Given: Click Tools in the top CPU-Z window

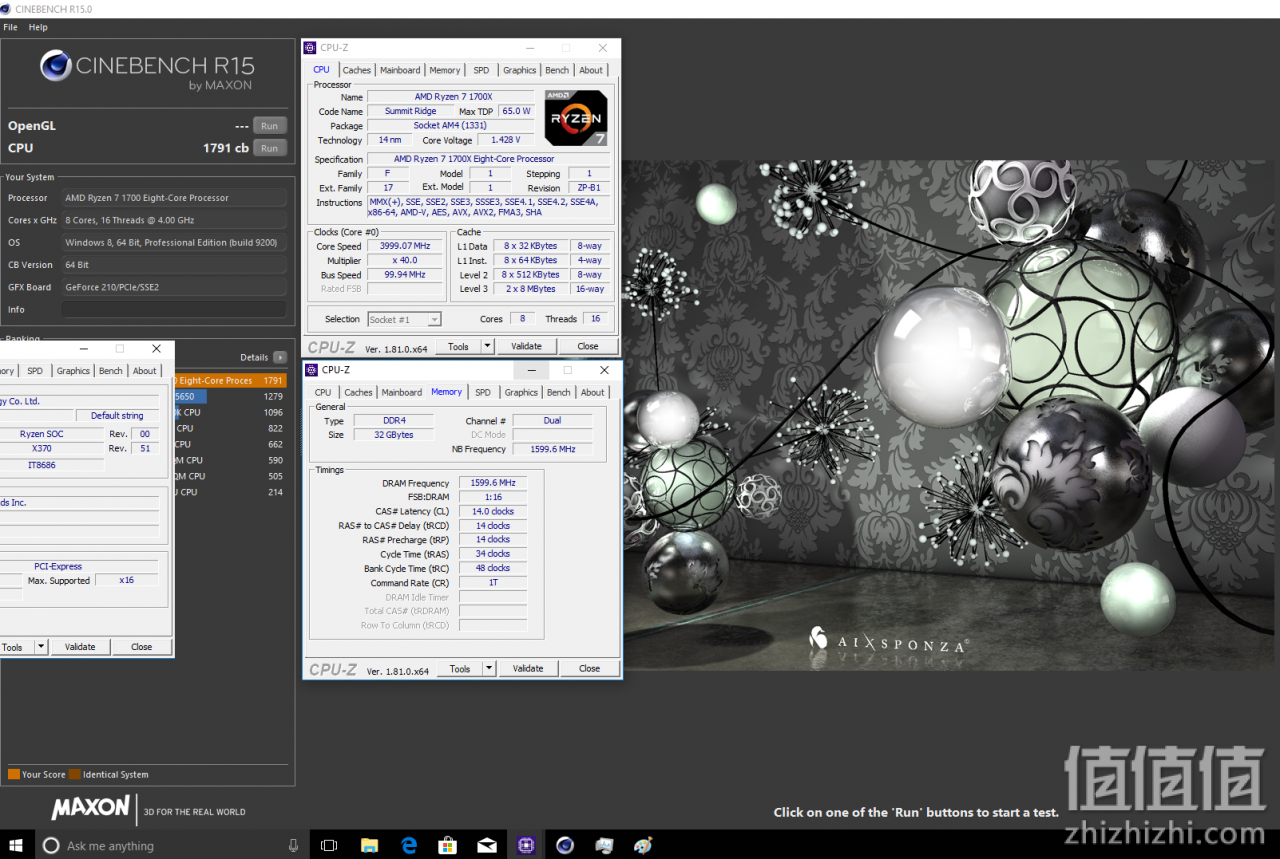Looking at the screenshot, I should pyautogui.click(x=458, y=346).
